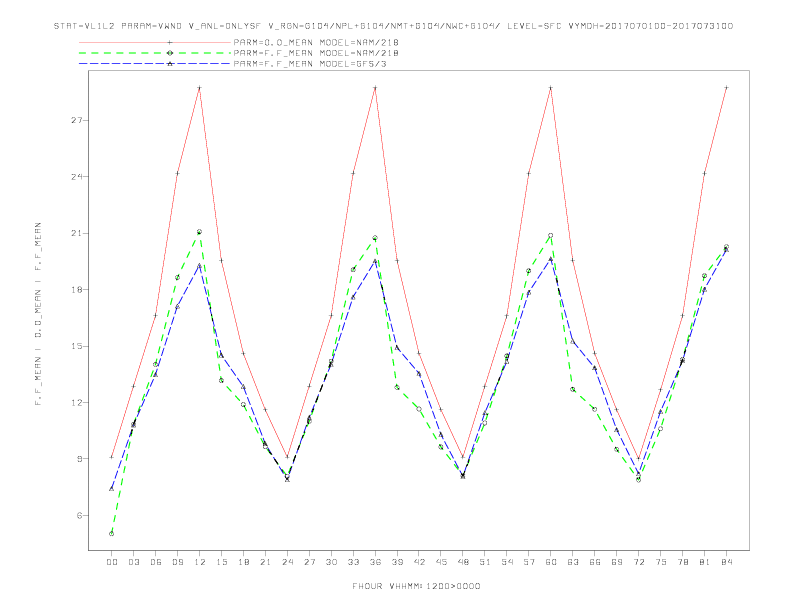Click x-axis forecast hour label 60
The width and height of the screenshot is (792, 612).
point(551,562)
